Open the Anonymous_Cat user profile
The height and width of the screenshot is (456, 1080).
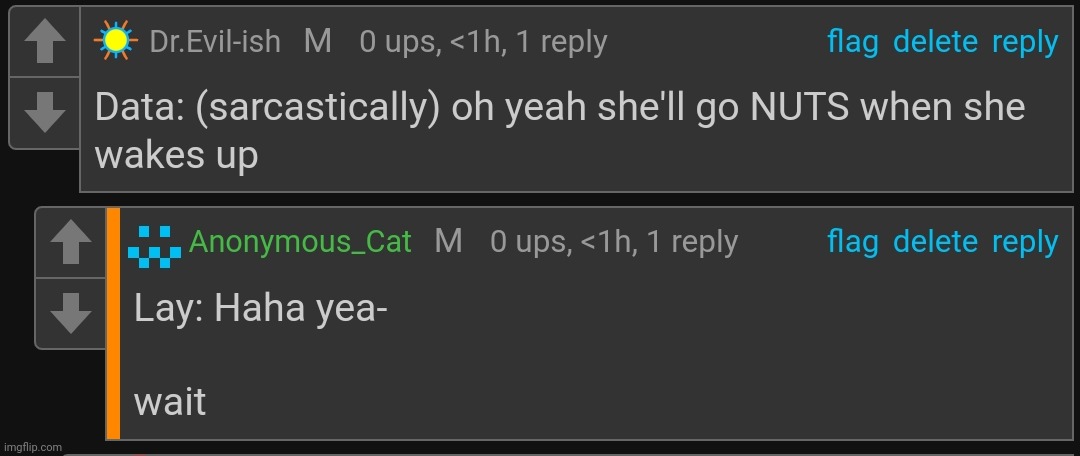300,242
